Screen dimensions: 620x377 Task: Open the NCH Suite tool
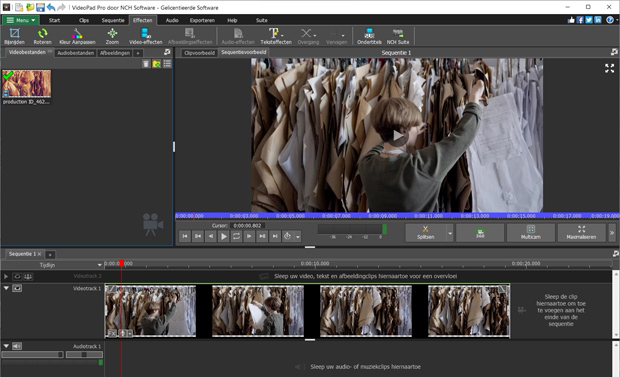[398, 36]
